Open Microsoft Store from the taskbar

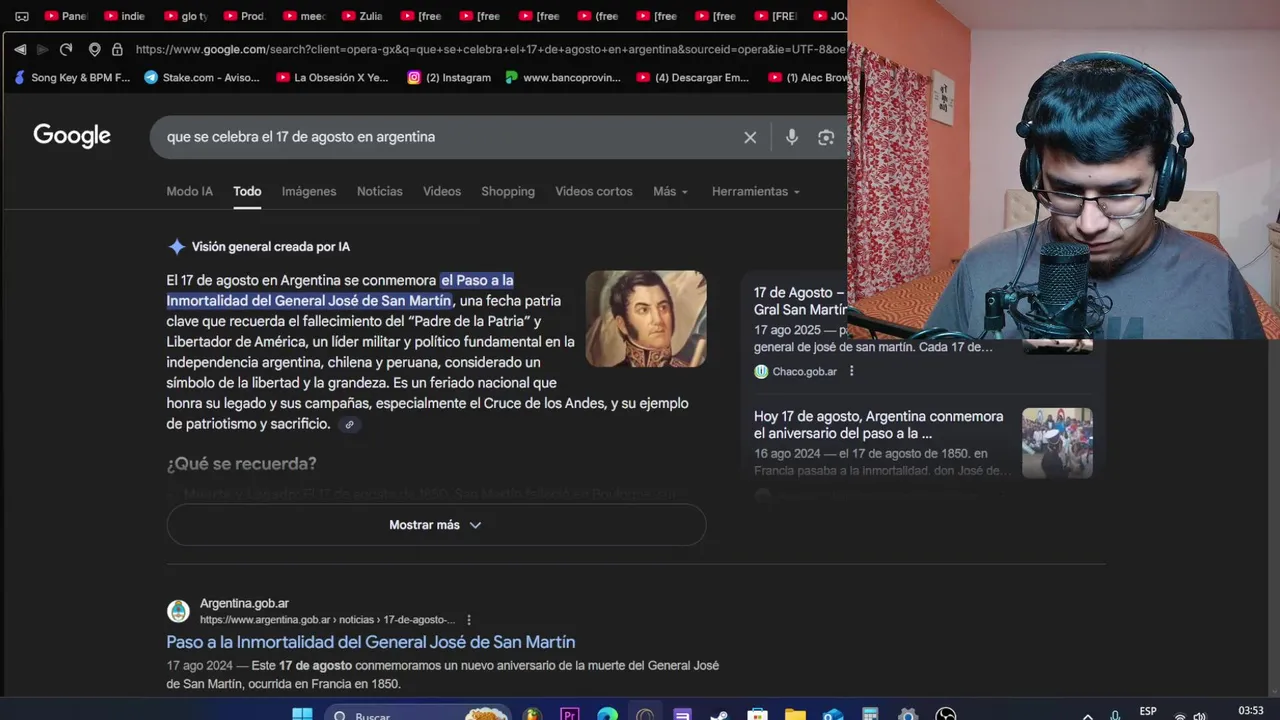757,714
